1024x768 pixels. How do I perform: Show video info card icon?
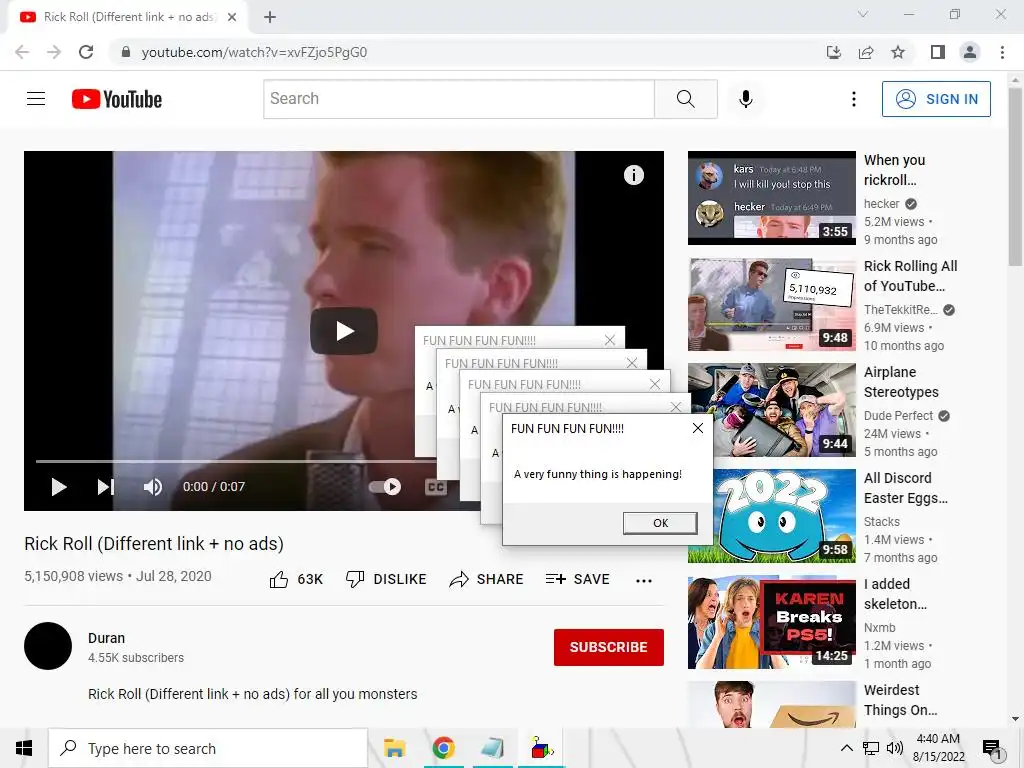[633, 175]
